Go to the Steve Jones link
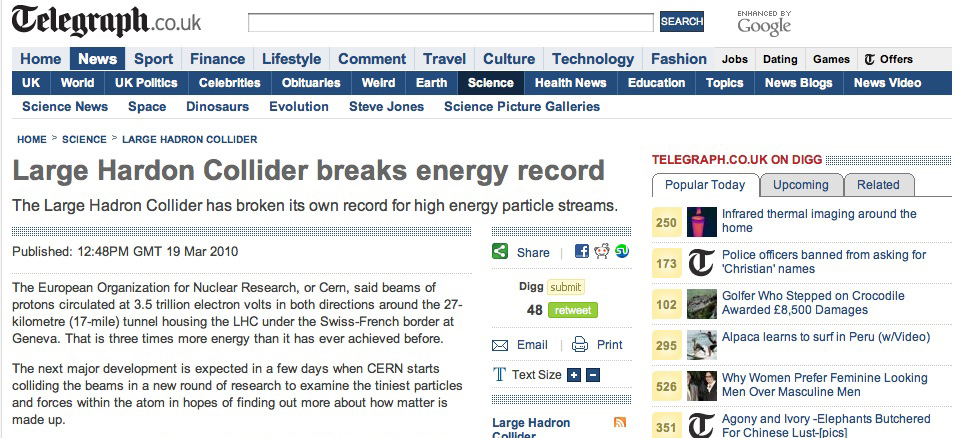Image resolution: width=962 pixels, height=438 pixels. [387, 107]
